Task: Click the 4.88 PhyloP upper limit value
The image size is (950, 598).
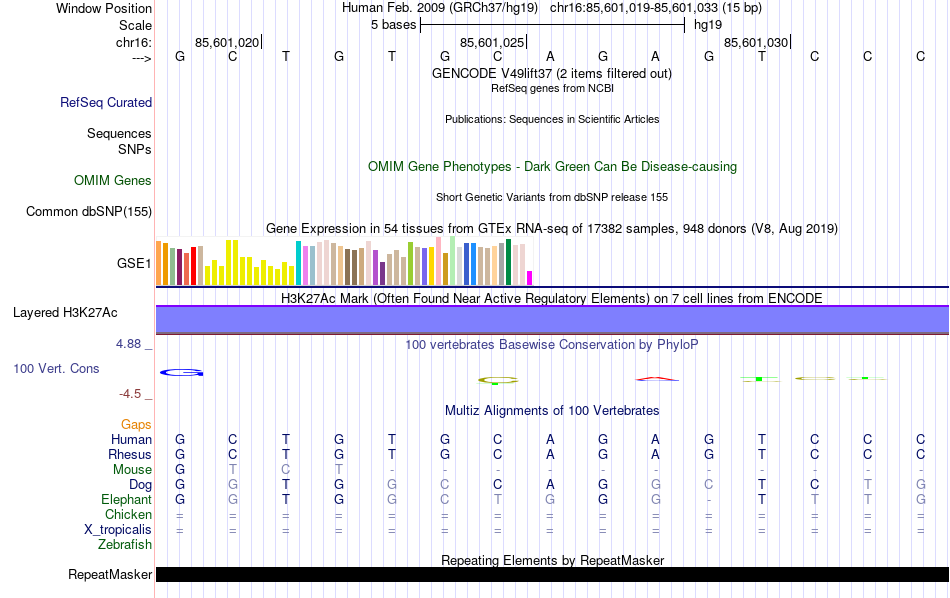Action: [x=128, y=344]
